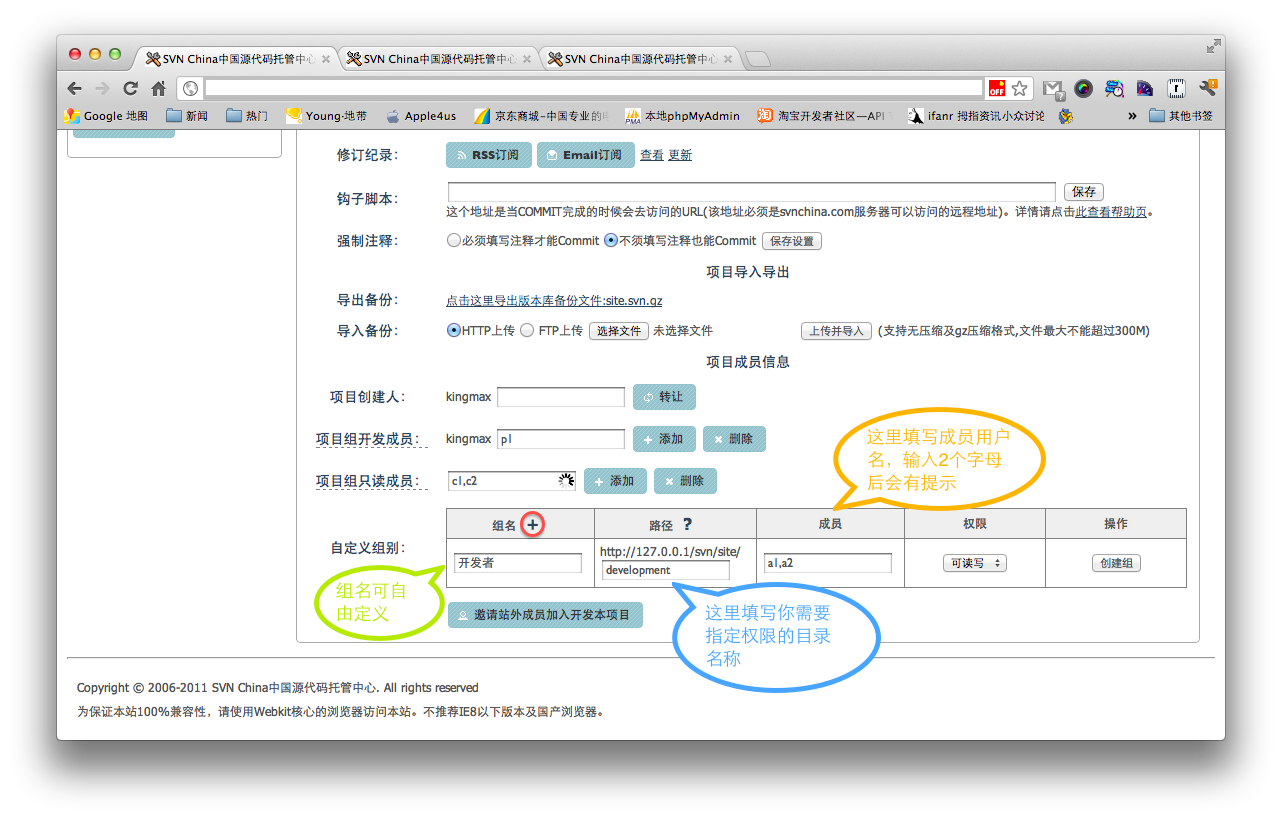Save the hook script with 保存

click(1085, 191)
